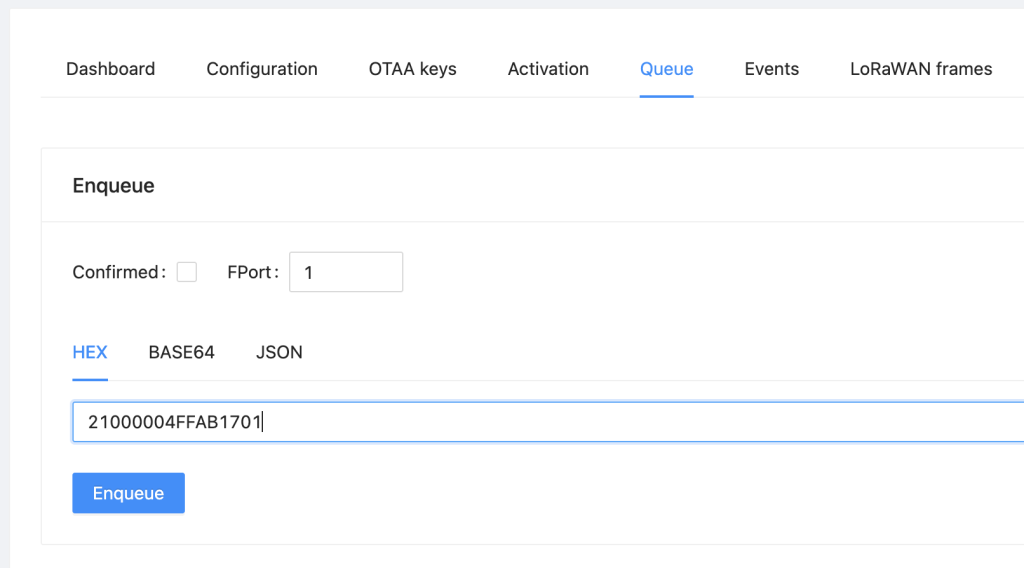Open the Events tab

771,69
